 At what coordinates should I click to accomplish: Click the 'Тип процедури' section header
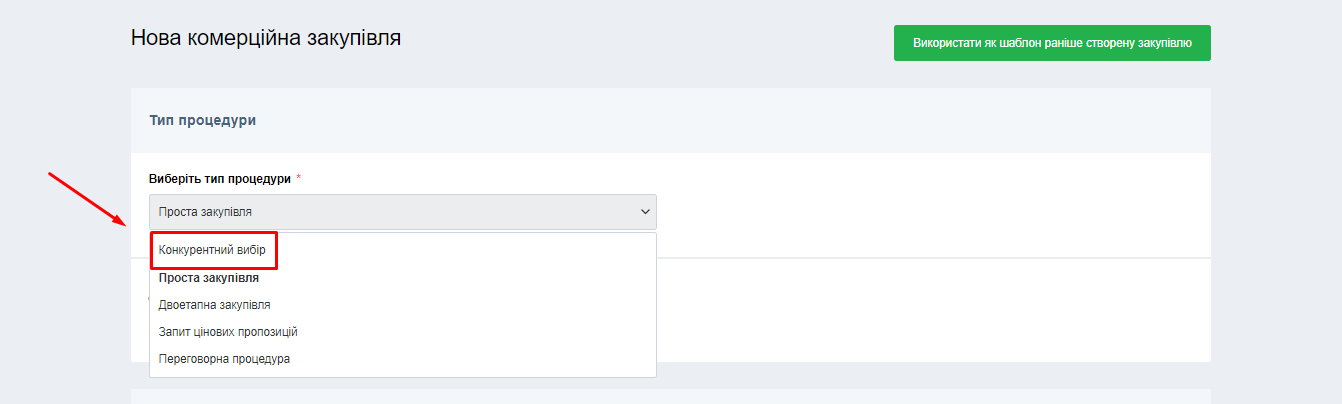tap(203, 120)
